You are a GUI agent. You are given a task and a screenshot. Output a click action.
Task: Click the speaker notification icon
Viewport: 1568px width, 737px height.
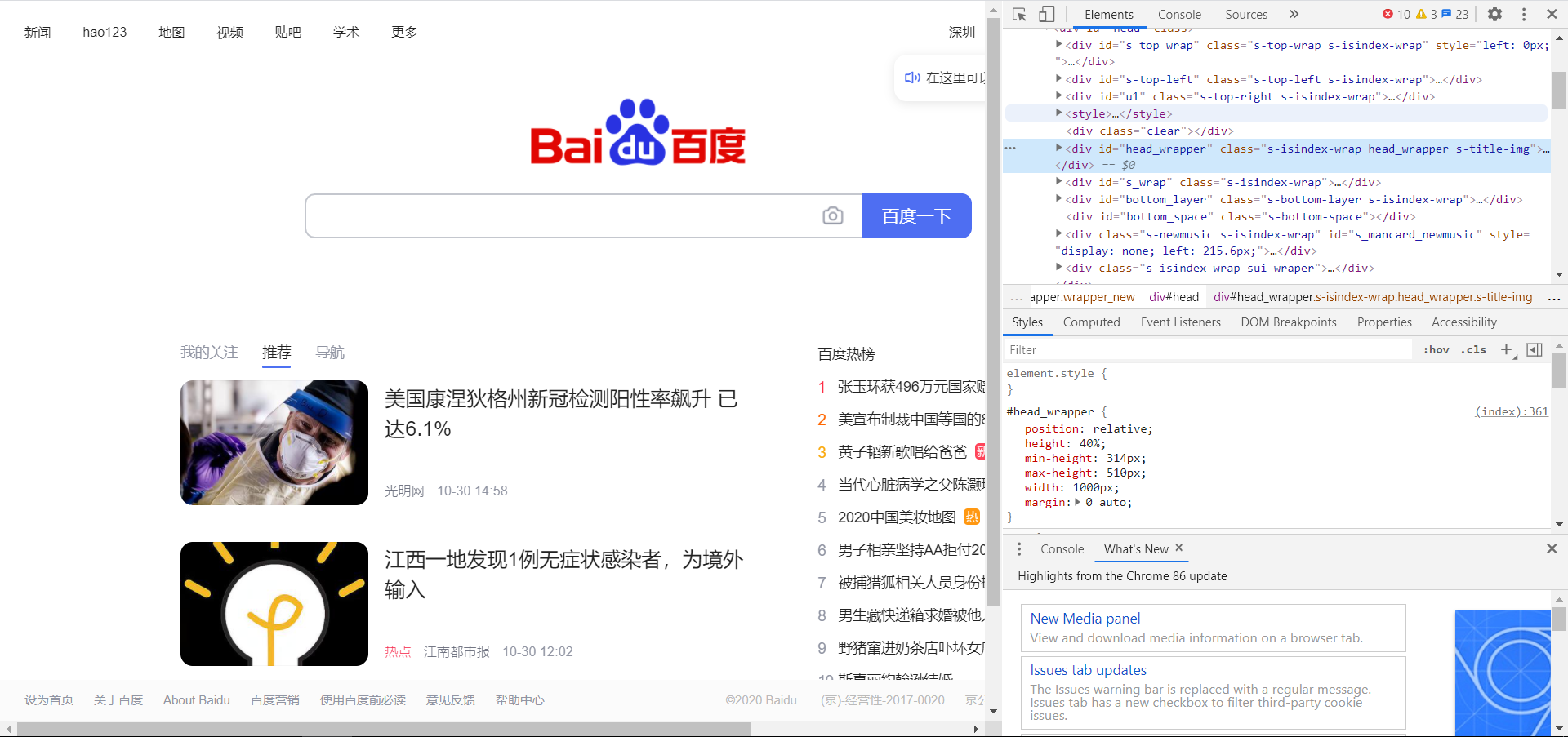[x=912, y=78]
